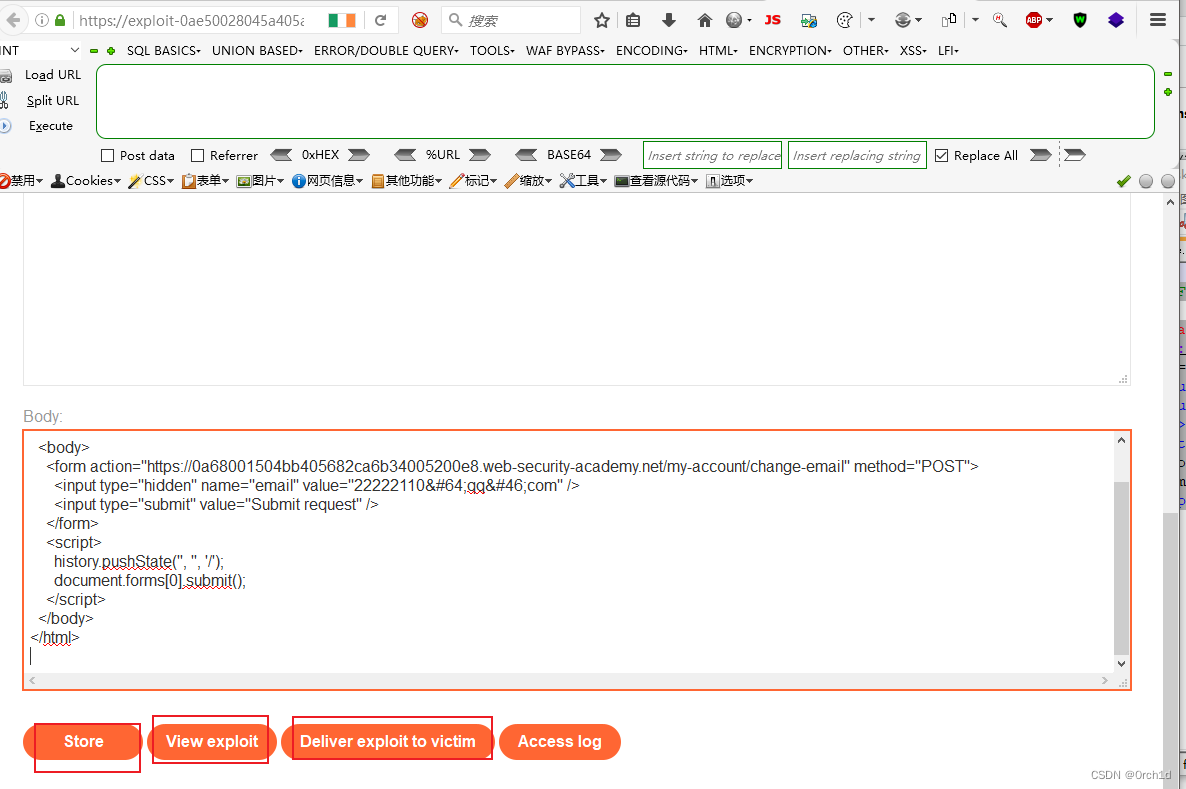The image size is (1186, 789).
Task: Expand the ENCODING menu
Action: 652,51
